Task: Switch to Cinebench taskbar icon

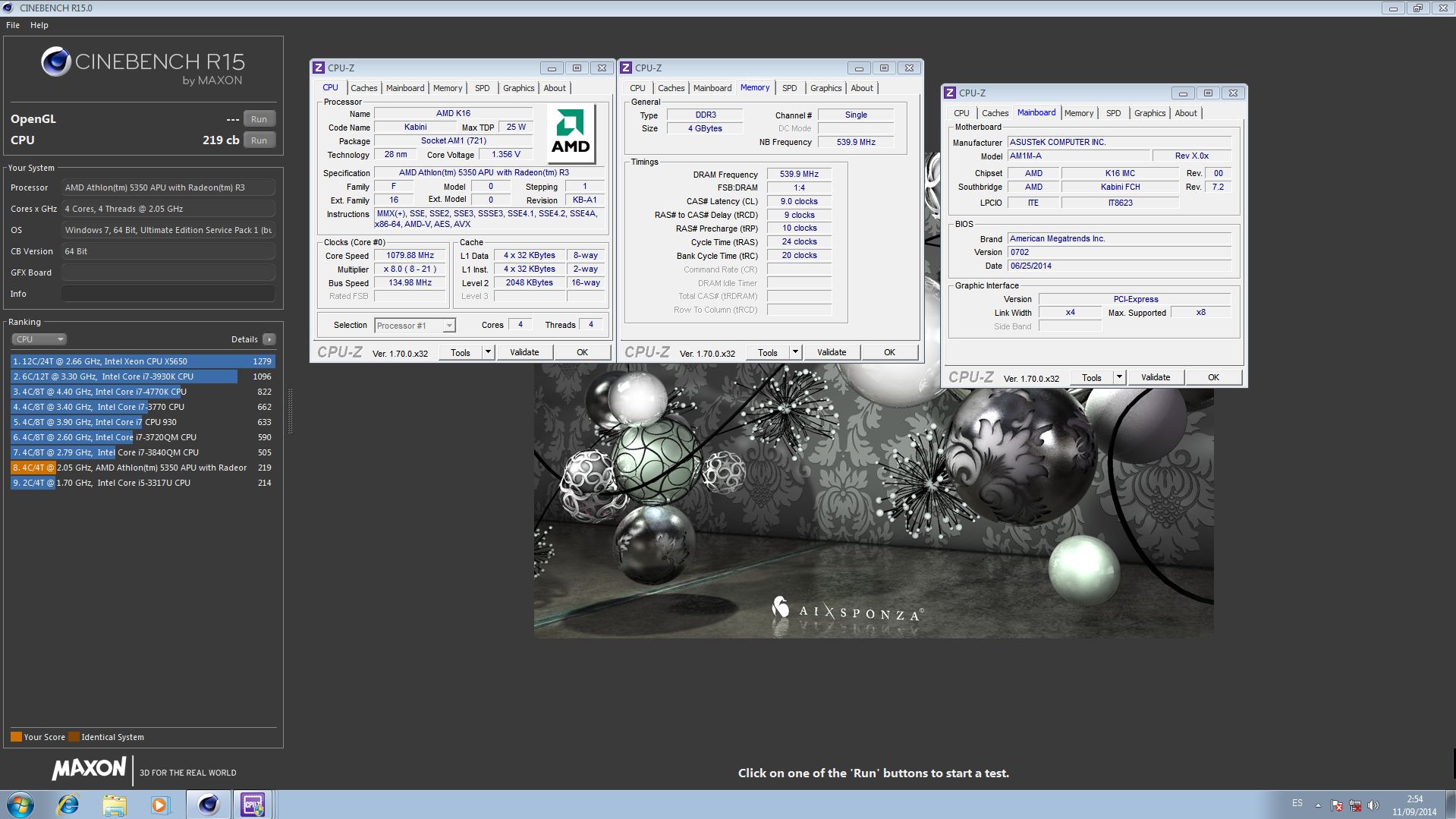Action: click(x=208, y=805)
